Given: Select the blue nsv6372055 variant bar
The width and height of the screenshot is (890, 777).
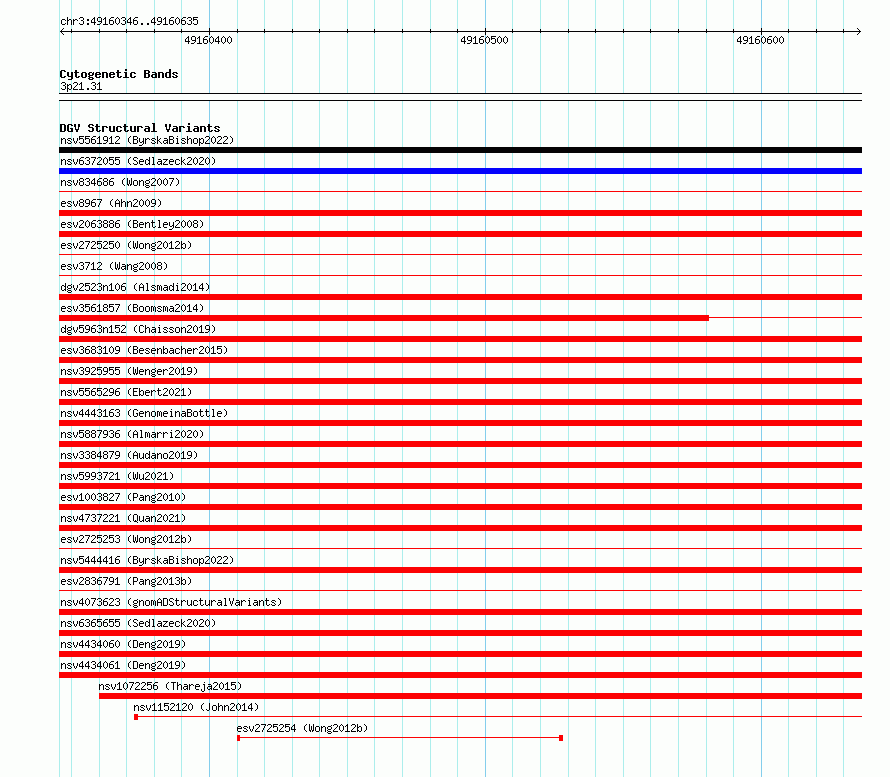Looking at the screenshot, I should click(460, 171).
